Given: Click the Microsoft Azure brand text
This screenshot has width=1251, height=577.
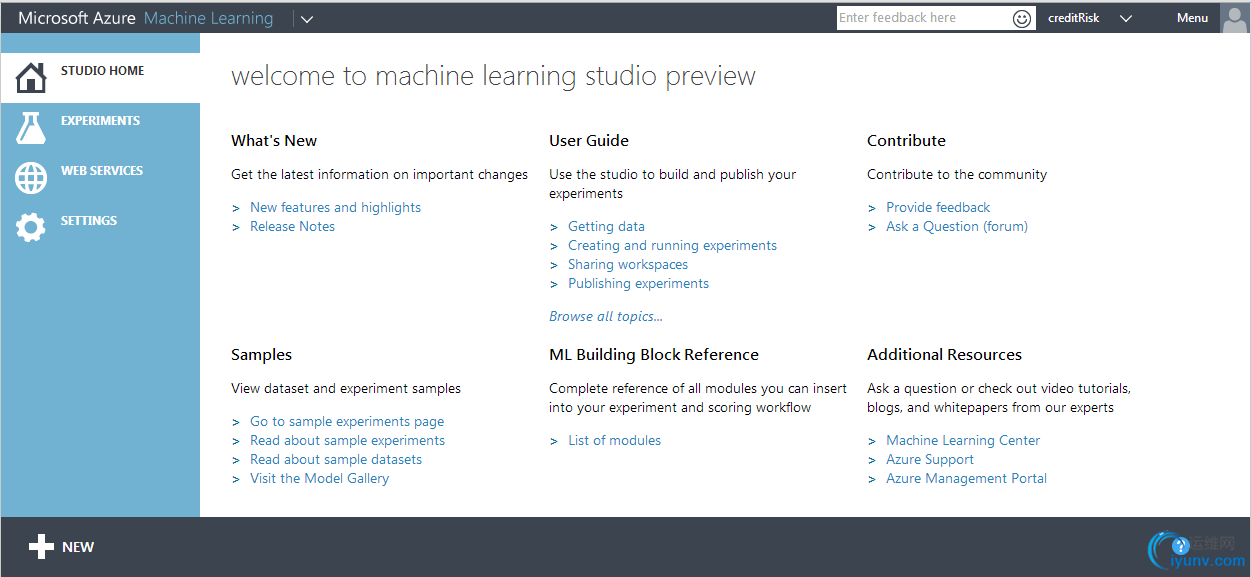Looking at the screenshot, I should [77, 18].
